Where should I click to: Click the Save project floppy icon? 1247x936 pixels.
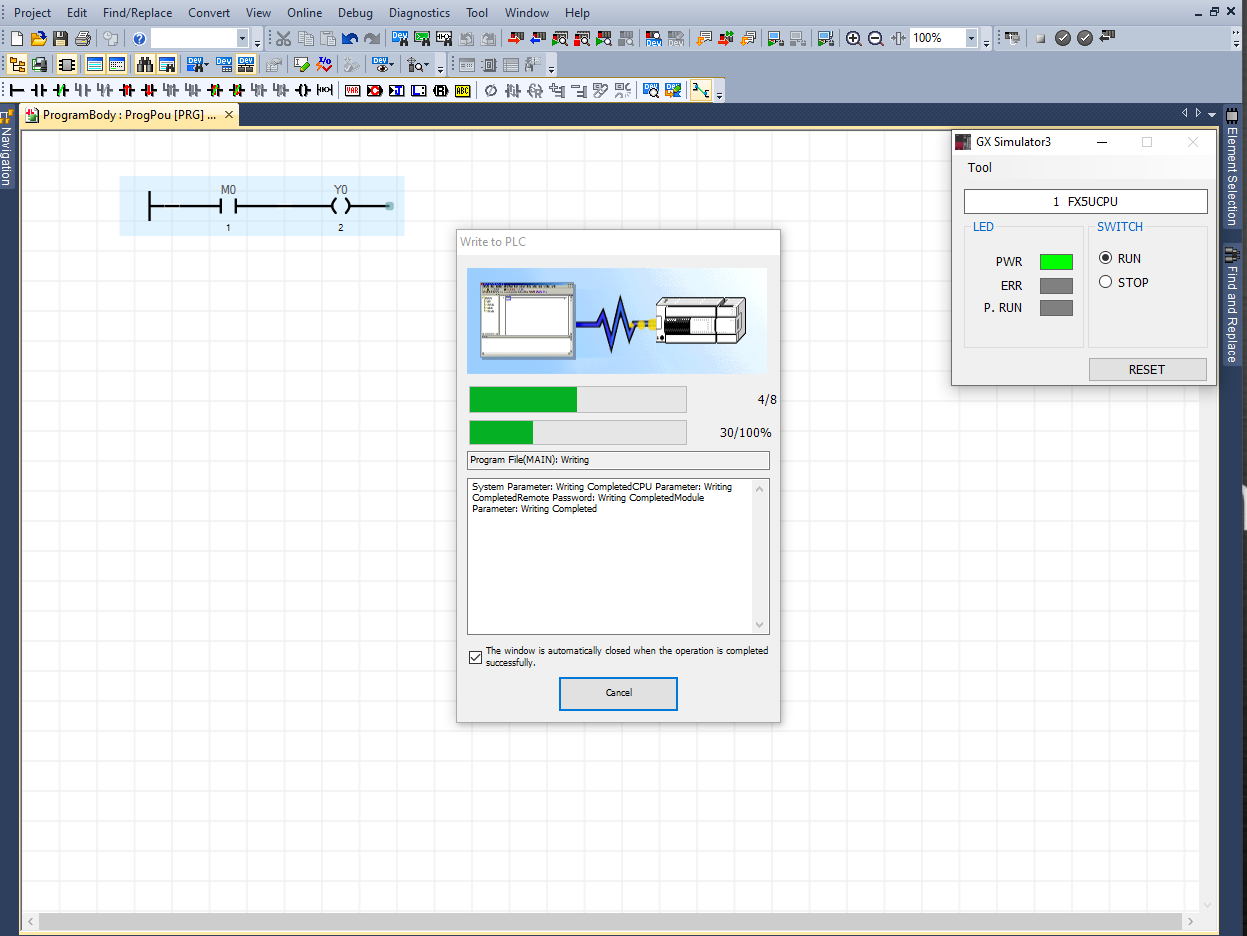[60, 39]
